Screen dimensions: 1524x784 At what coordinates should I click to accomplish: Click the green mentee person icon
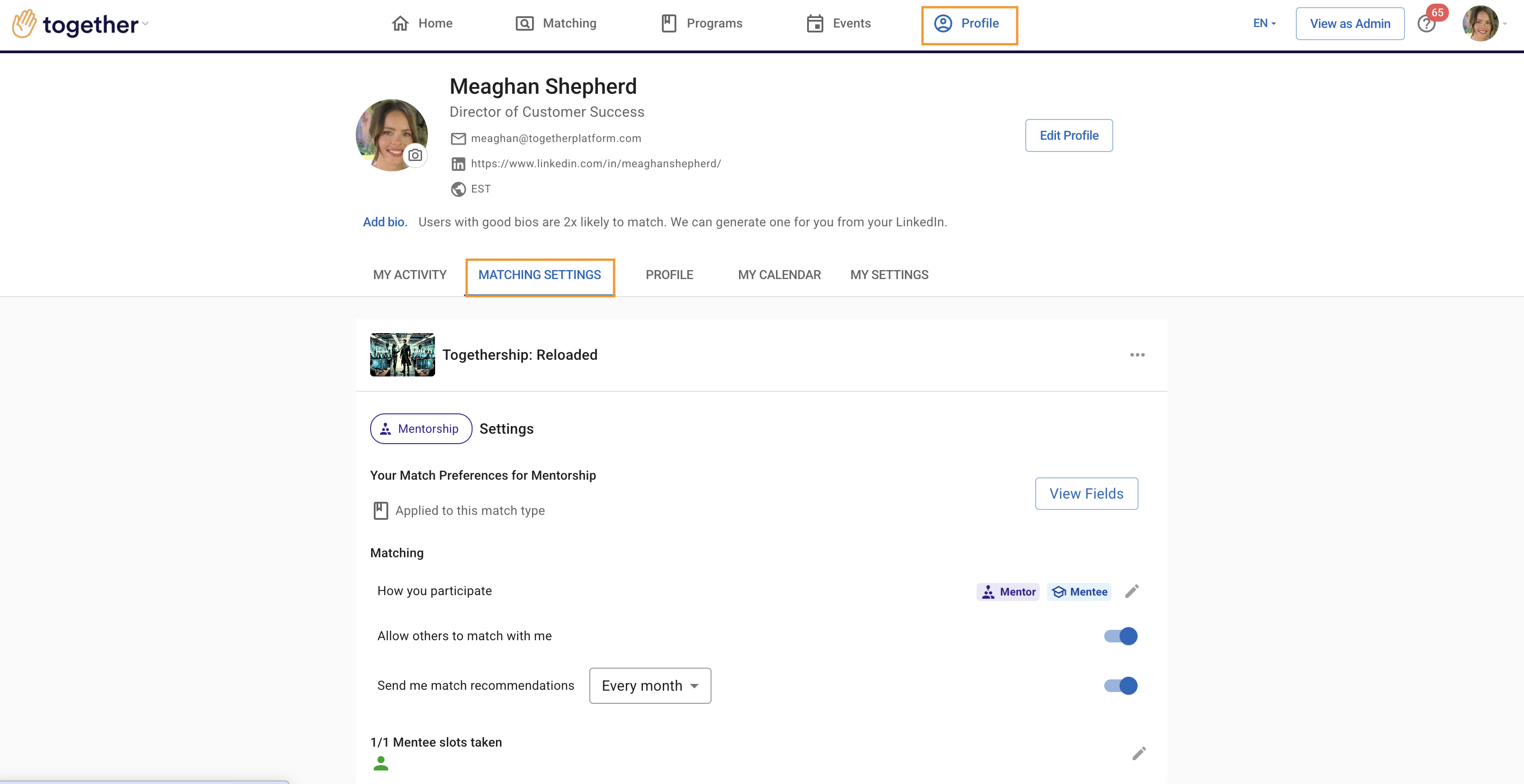(381, 763)
